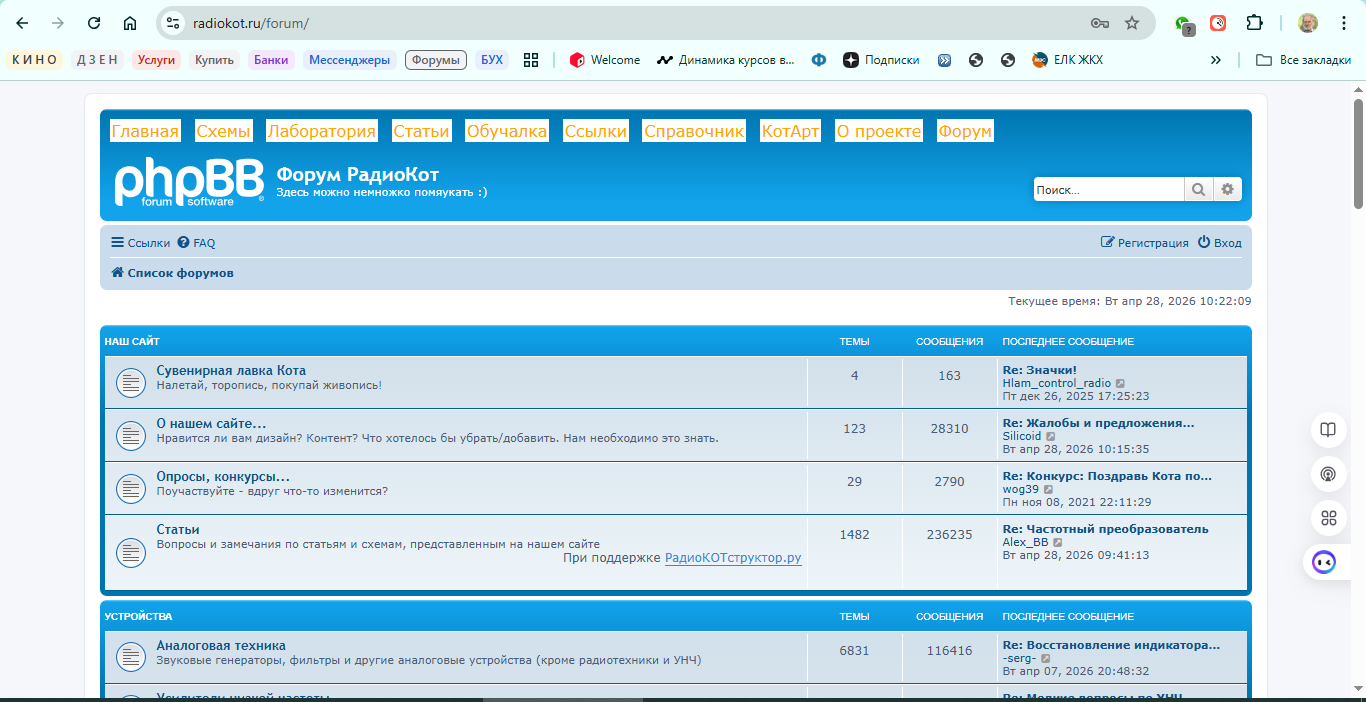Image resolution: width=1366 pixels, height=702 pixels.
Task: View the latest post icon beside wog39
Action: [x=1048, y=489]
